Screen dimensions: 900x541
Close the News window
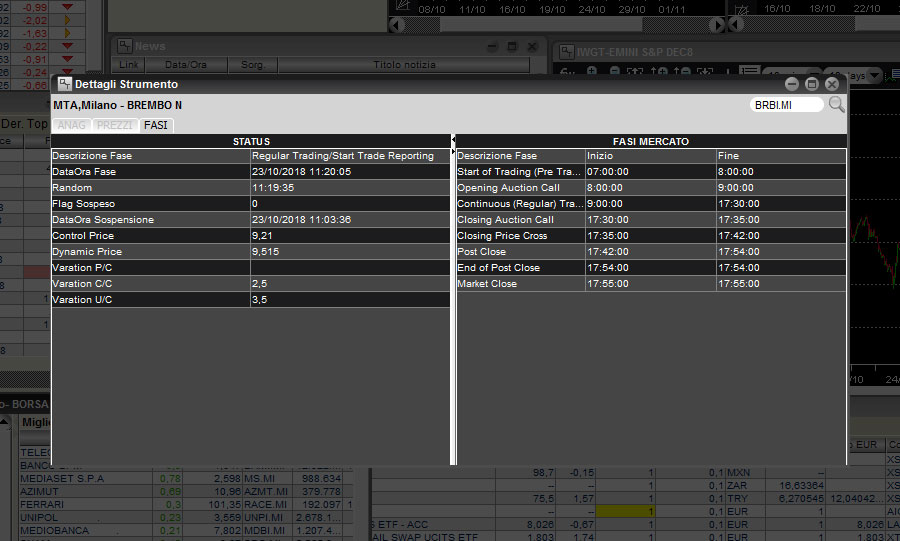click(x=532, y=46)
